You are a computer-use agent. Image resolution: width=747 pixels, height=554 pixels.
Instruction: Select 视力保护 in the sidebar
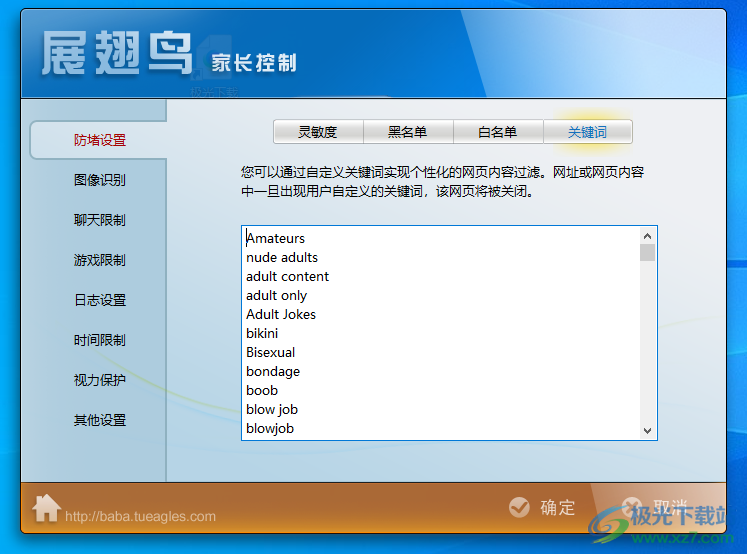tap(99, 380)
